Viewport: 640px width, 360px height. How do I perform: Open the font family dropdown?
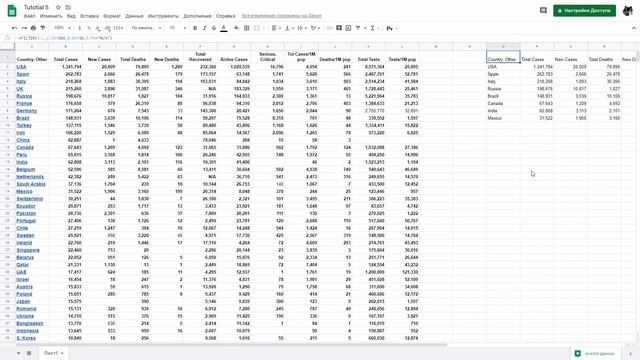(147, 28)
